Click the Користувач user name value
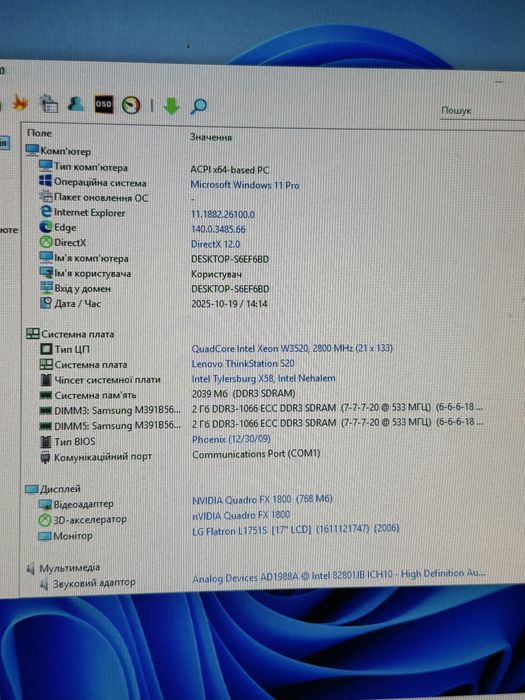 [x=217, y=274]
